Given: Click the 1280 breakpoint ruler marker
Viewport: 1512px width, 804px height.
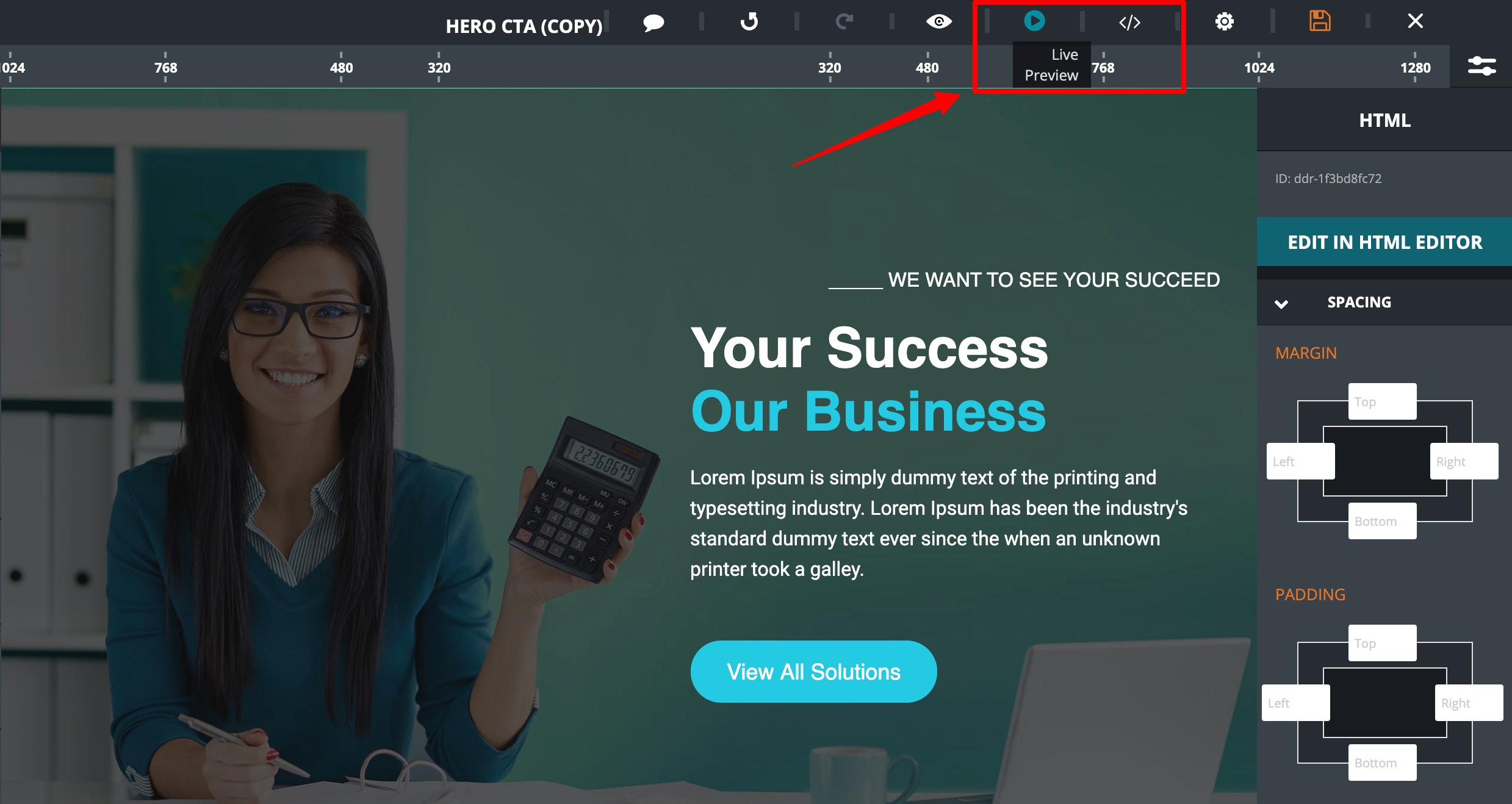Looking at the screenshot, I should (1415, 67).
